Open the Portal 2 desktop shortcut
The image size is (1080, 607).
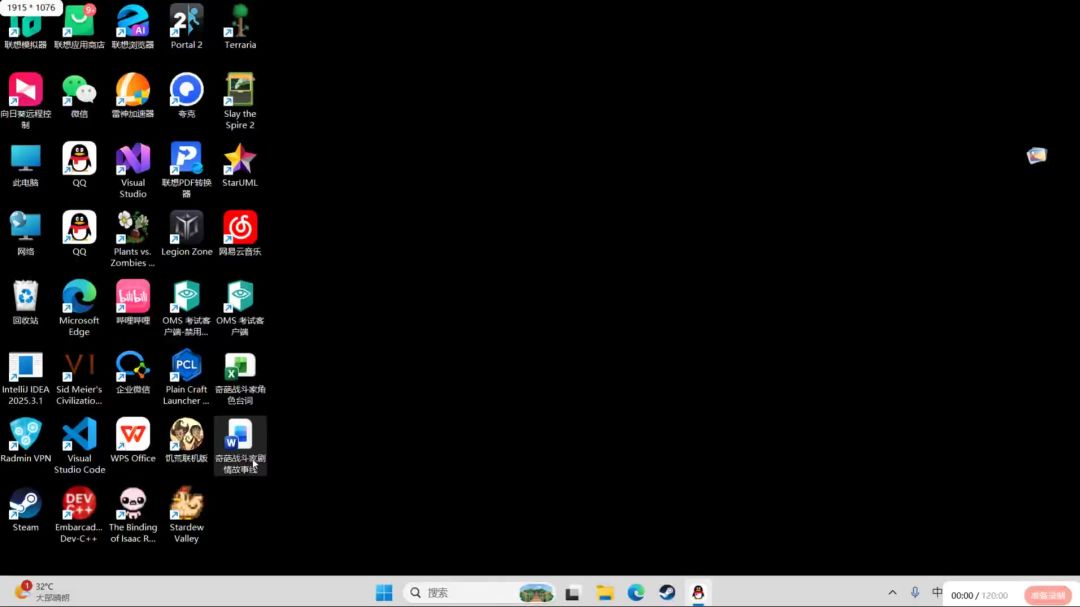[x=186, y=26]
